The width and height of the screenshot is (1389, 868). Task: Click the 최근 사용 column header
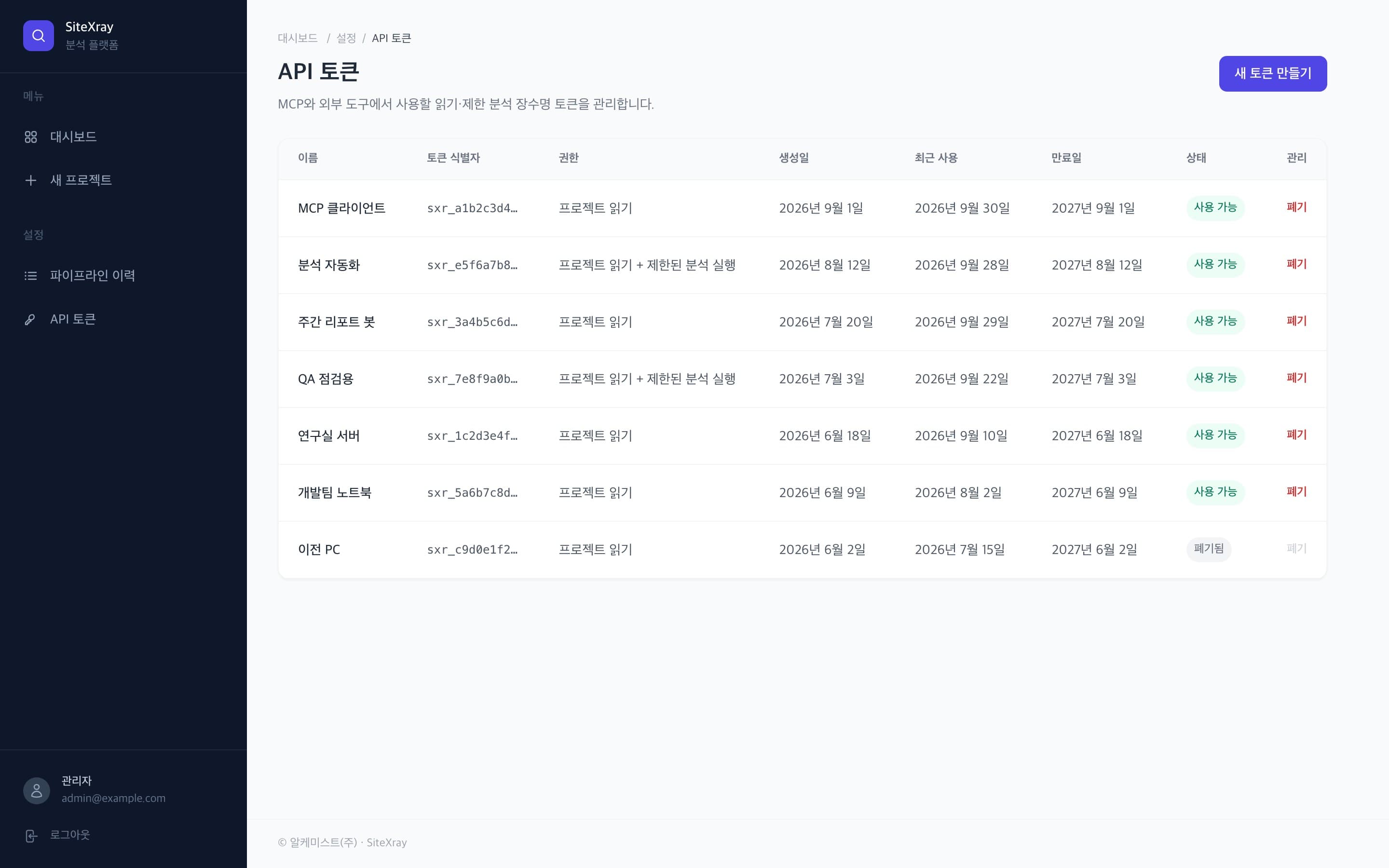pos(936,157)
